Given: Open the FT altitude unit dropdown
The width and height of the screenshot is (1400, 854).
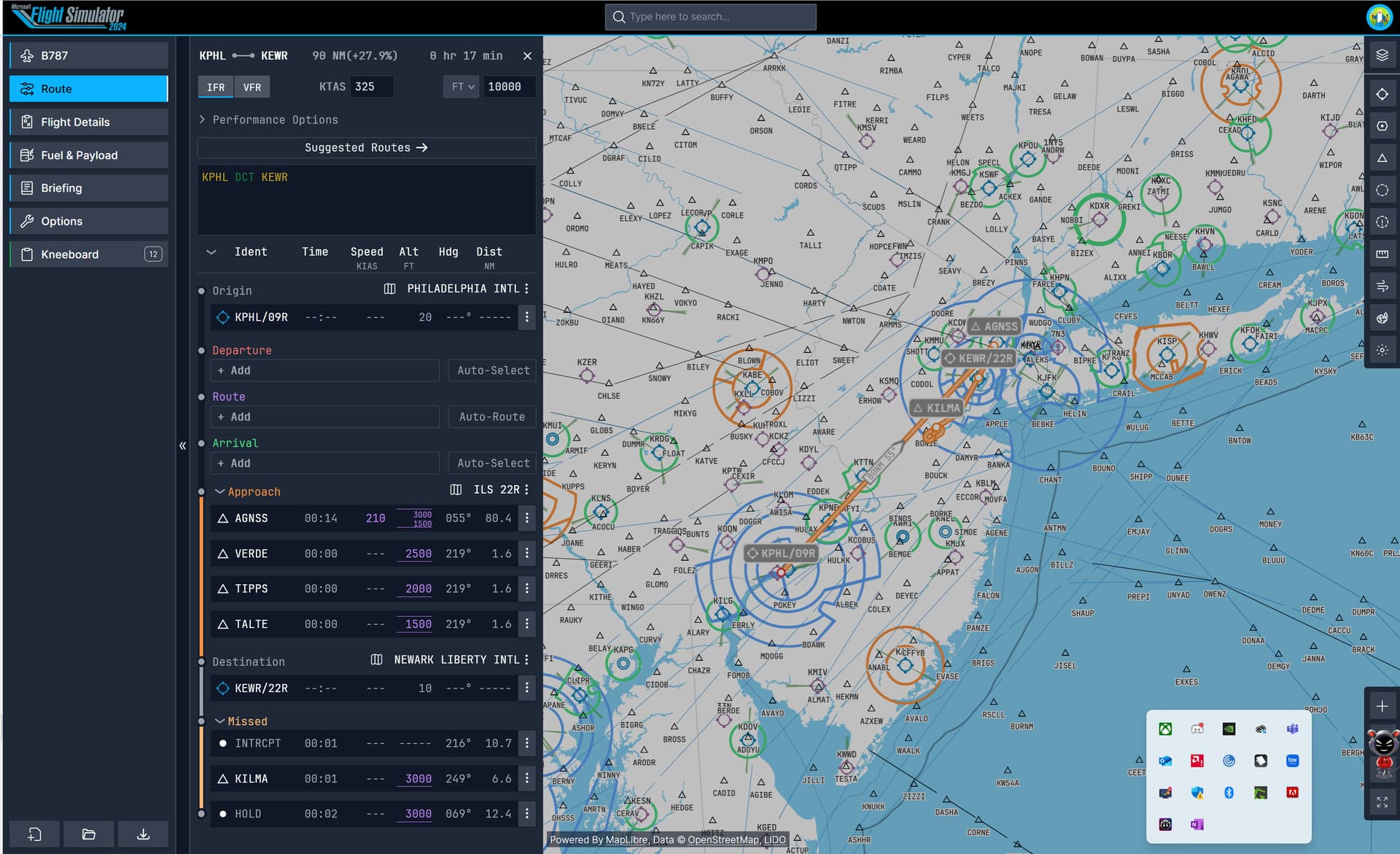Looking at the screenshot, I should coord(462,87).
